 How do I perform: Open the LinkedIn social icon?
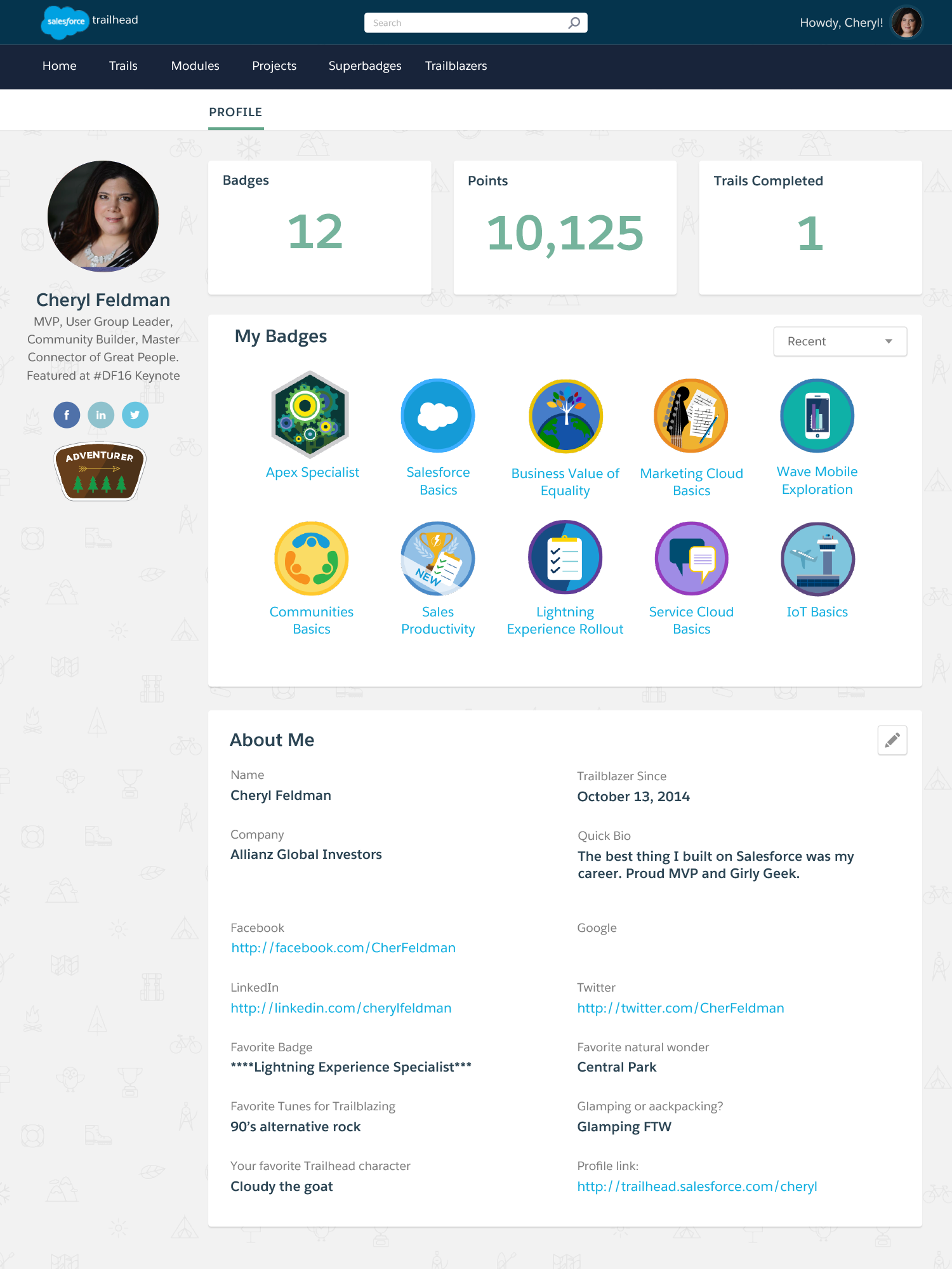click(101, 415)
